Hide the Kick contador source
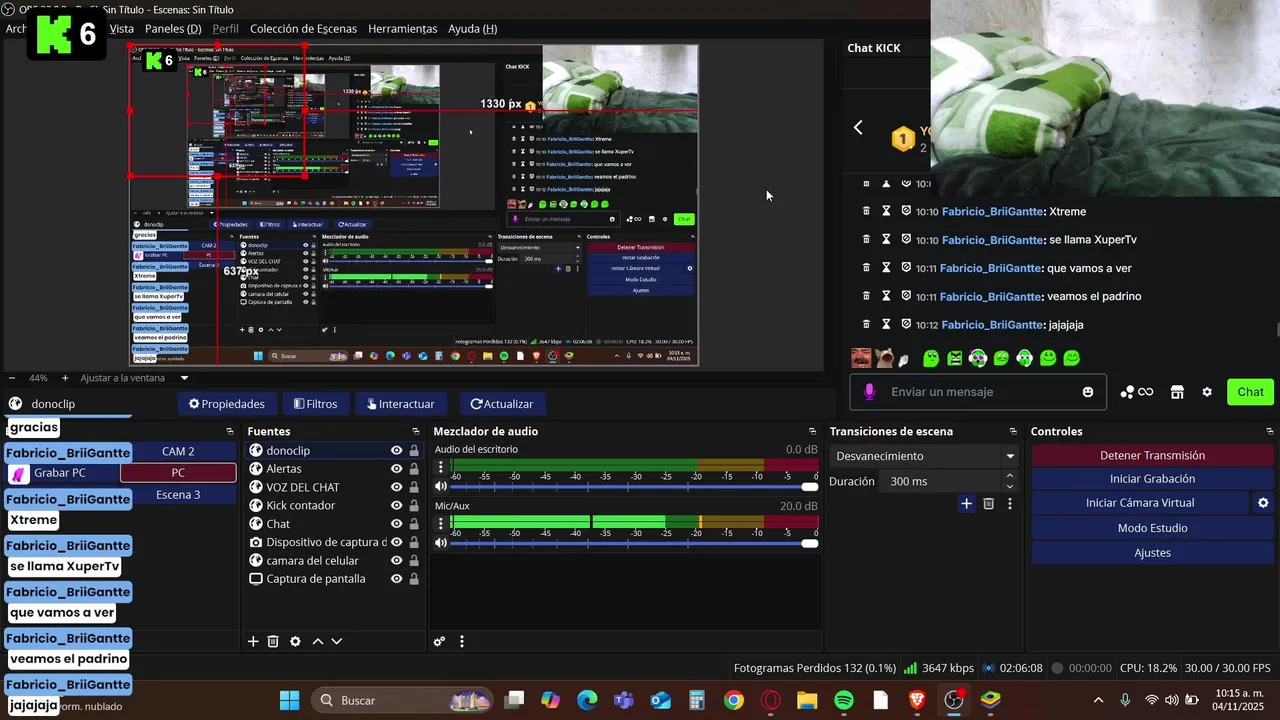This screenshot has height=720, width=1280. click(397, 506)
